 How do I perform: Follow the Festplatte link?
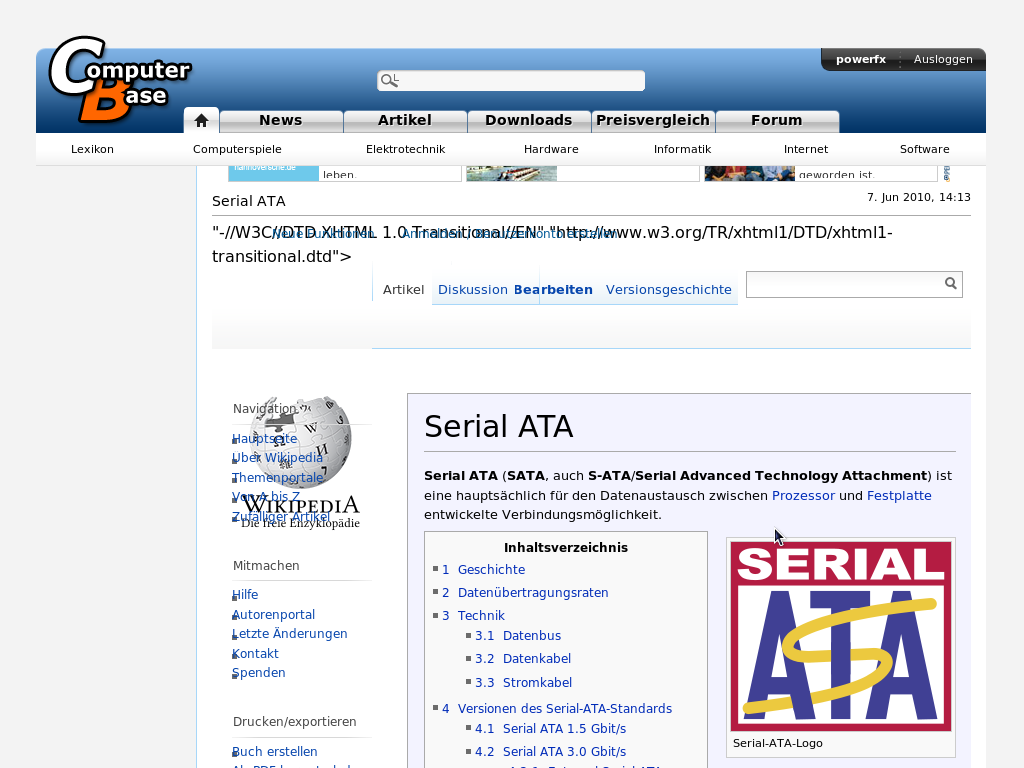(899, 496)
